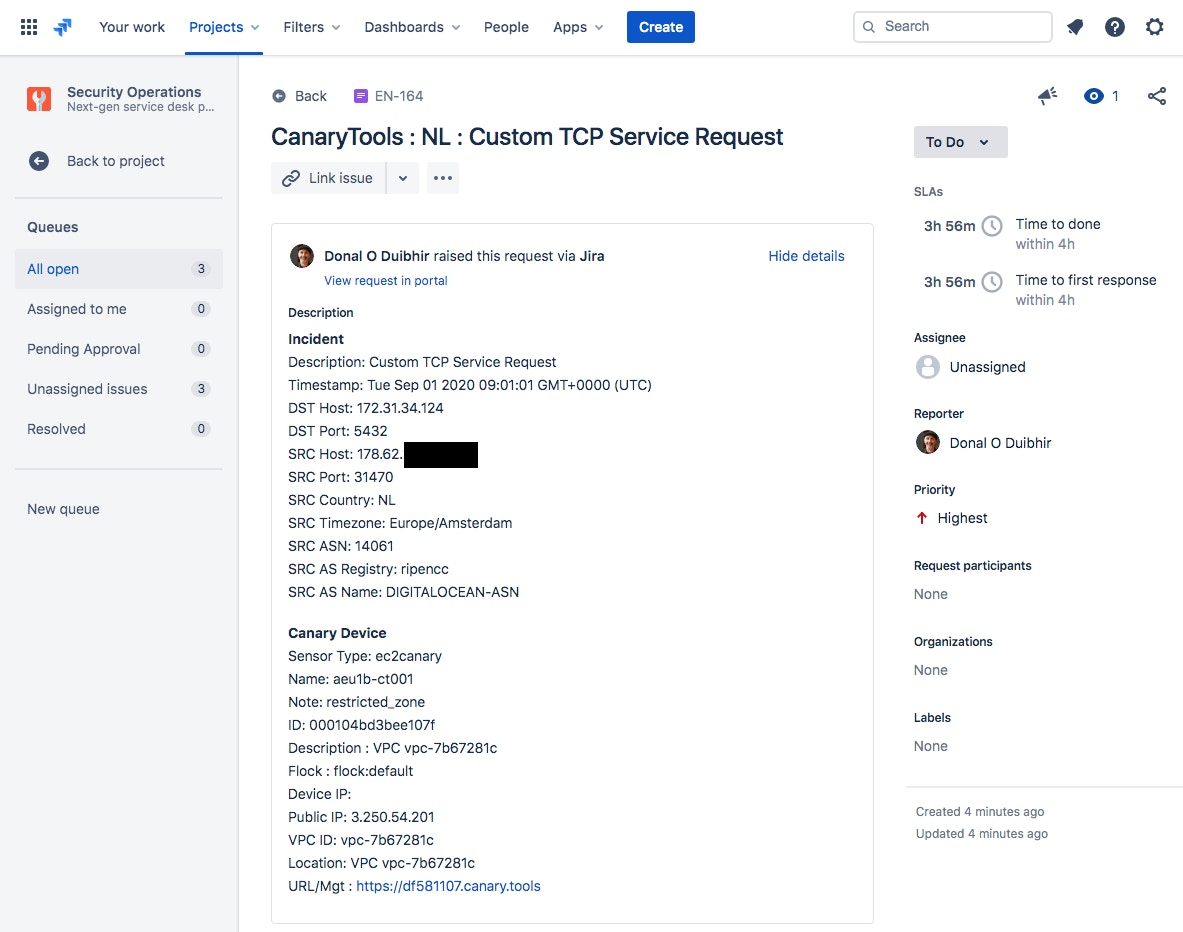
Task: Open Your work menu item
Action: click(x=132, y=27)
